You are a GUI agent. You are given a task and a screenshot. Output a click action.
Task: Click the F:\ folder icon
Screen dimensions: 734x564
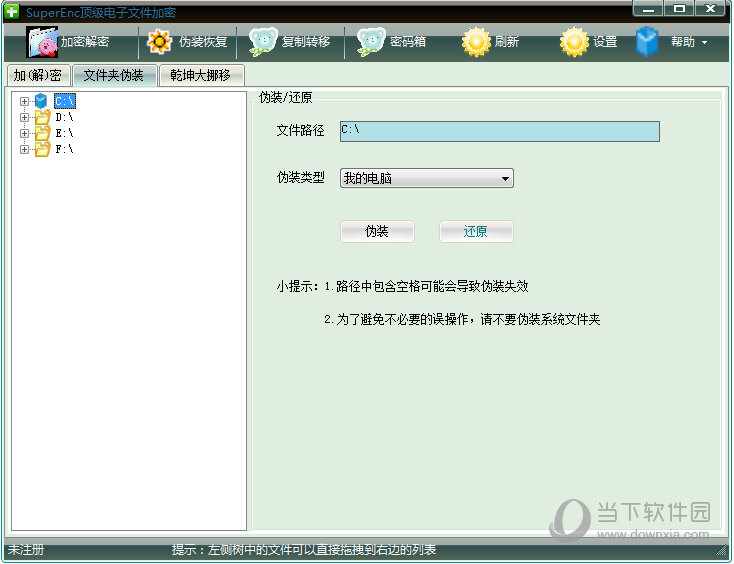(42, 149)
